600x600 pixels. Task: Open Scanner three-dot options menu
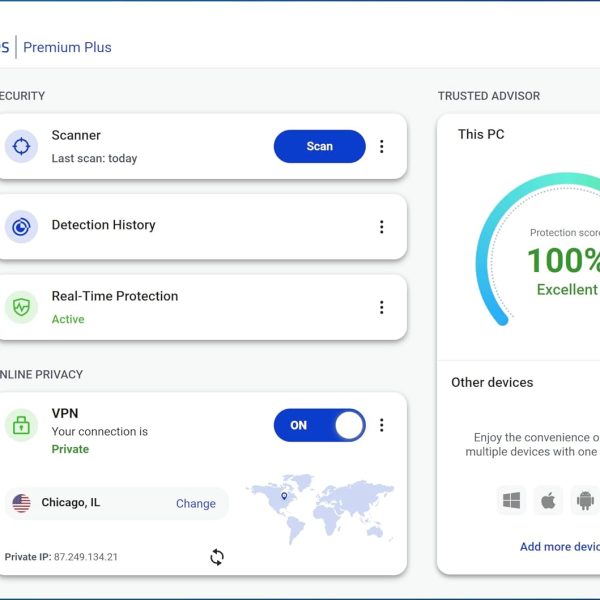(x=381, y=146)
